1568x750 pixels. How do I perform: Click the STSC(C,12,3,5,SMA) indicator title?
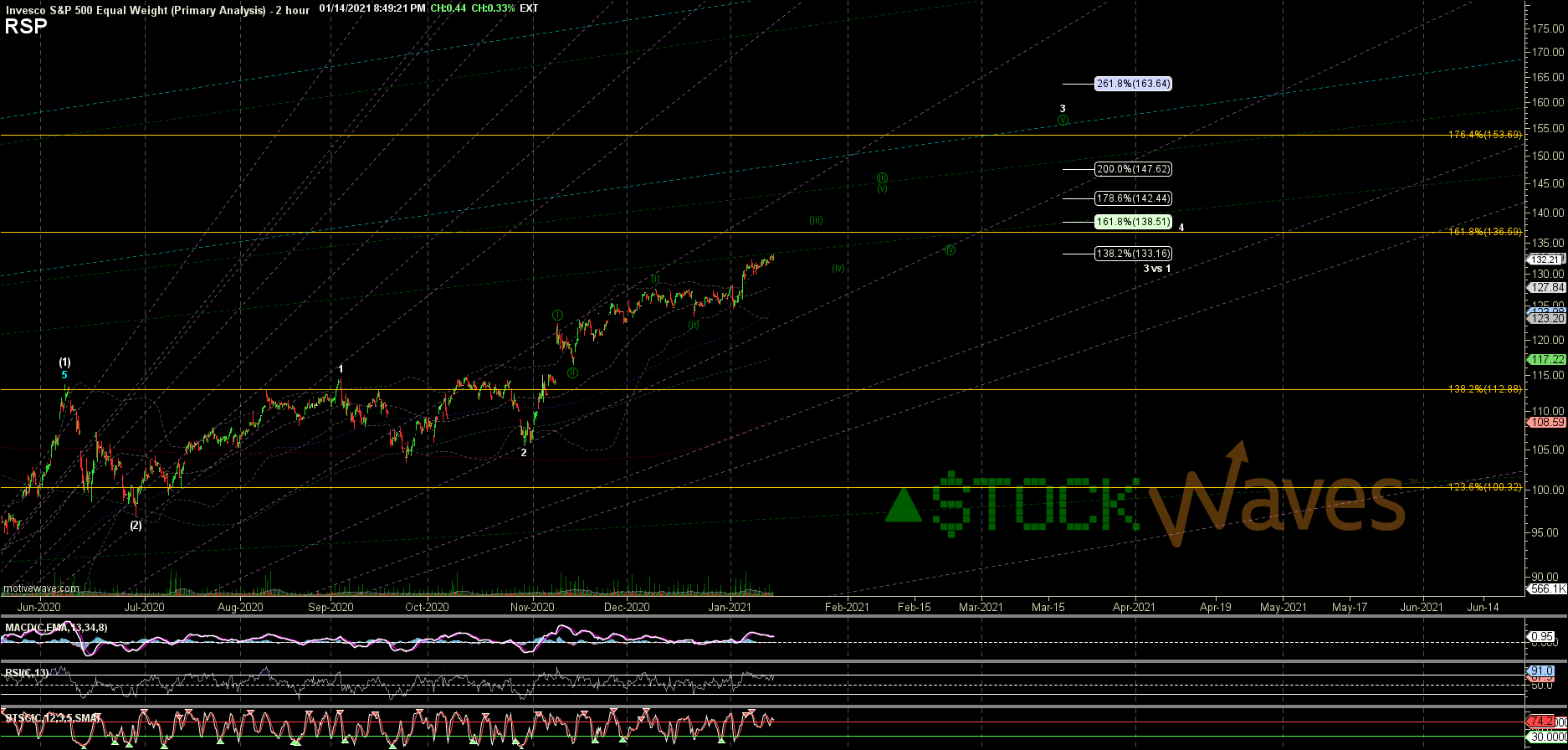point(54,718)
